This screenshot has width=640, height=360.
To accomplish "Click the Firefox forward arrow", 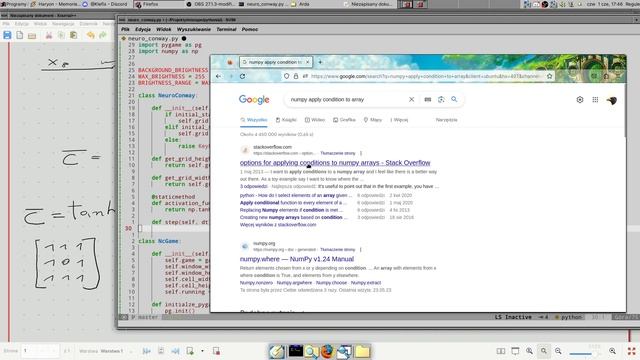I will pyautogui.click(x=231, y=76).
